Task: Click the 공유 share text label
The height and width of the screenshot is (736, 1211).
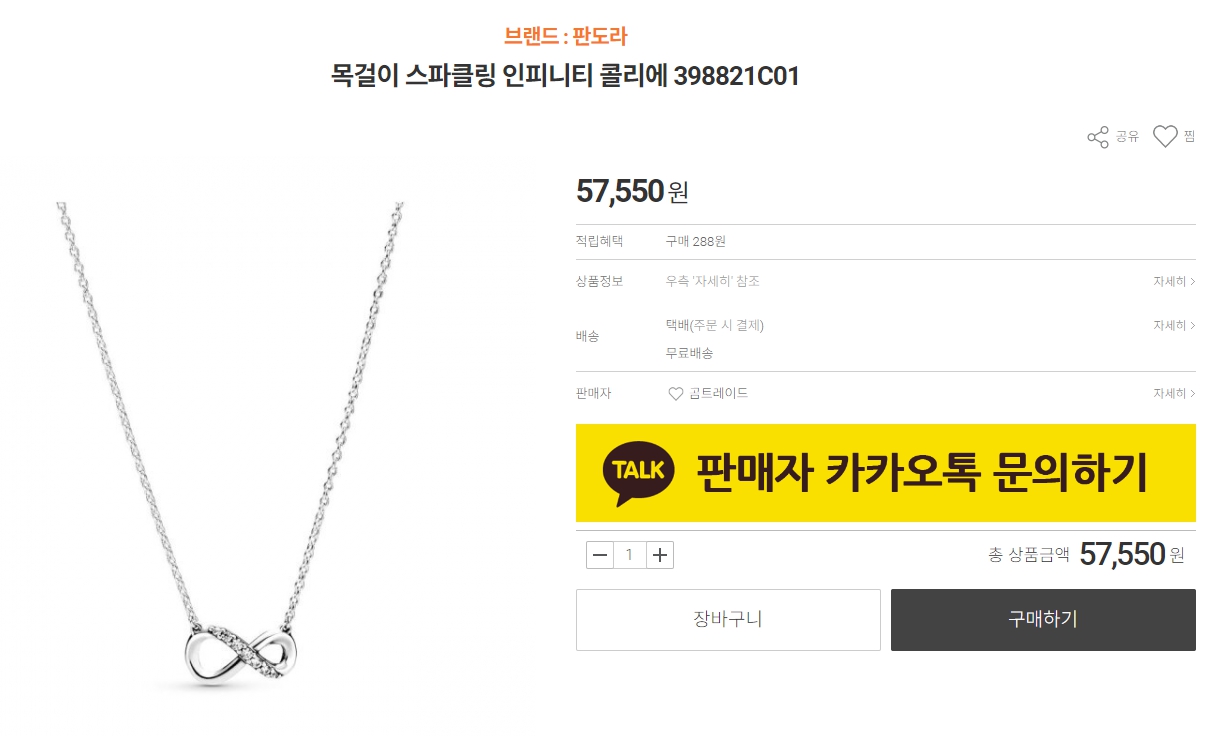Action: pyautogui.click(x=1127, y=137)
